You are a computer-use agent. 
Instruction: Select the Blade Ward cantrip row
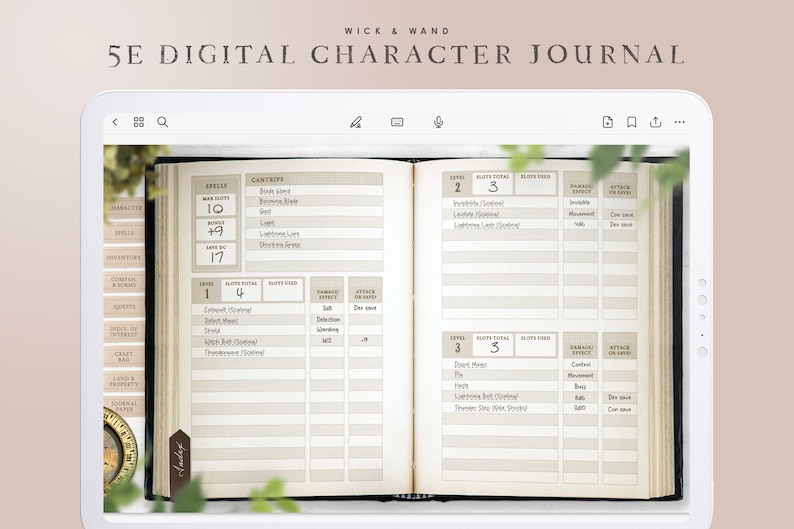(314, 191)
